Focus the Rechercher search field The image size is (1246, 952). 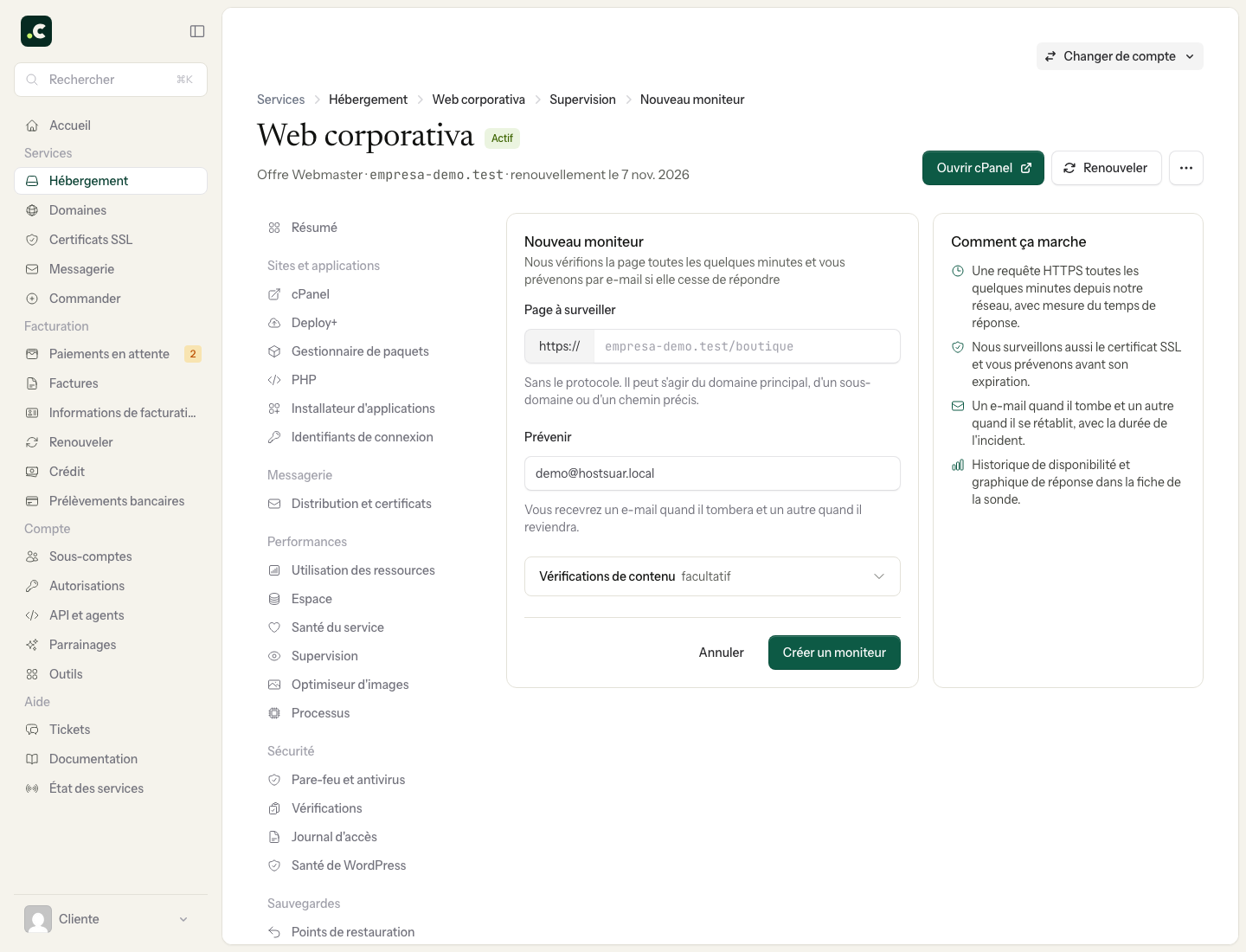[x=111, y=80]
